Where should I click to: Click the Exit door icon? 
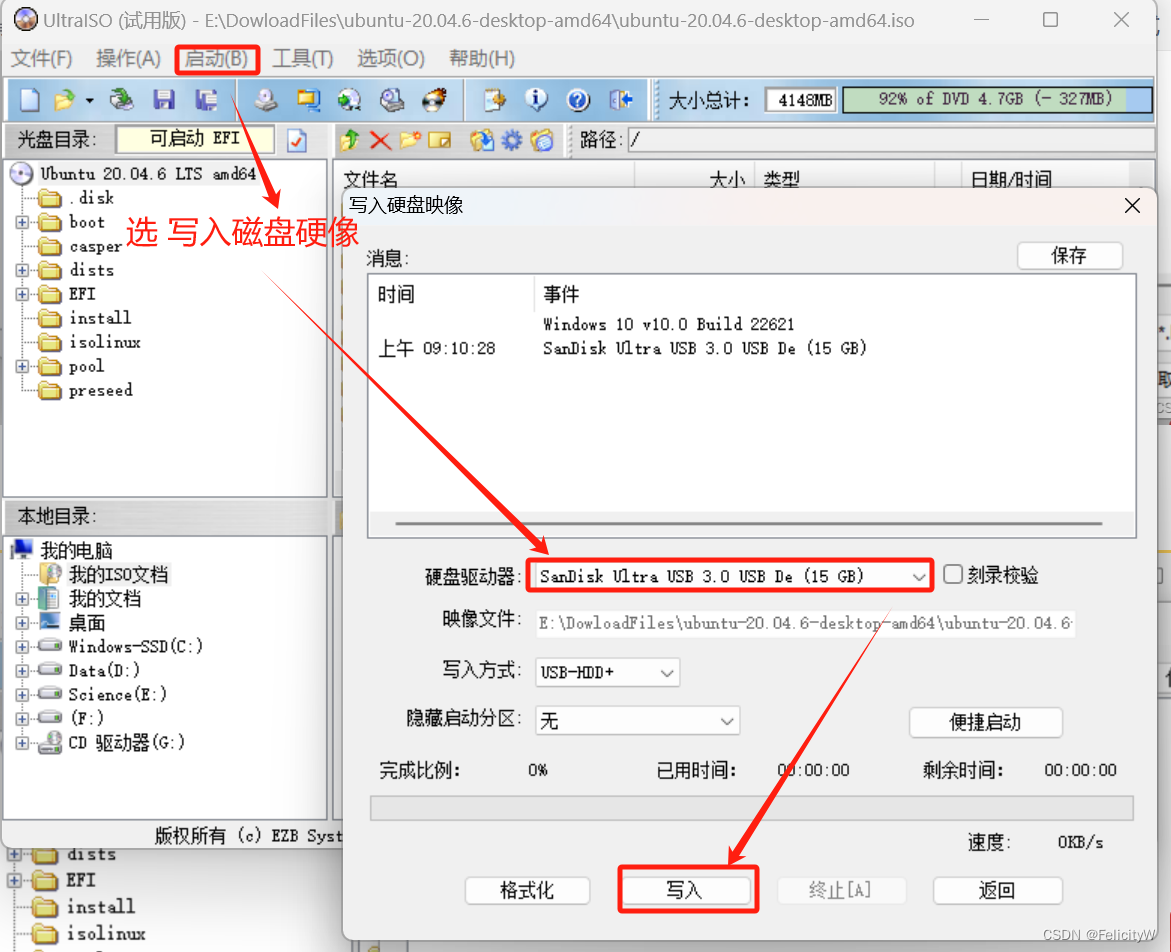[x=621, y=99]
